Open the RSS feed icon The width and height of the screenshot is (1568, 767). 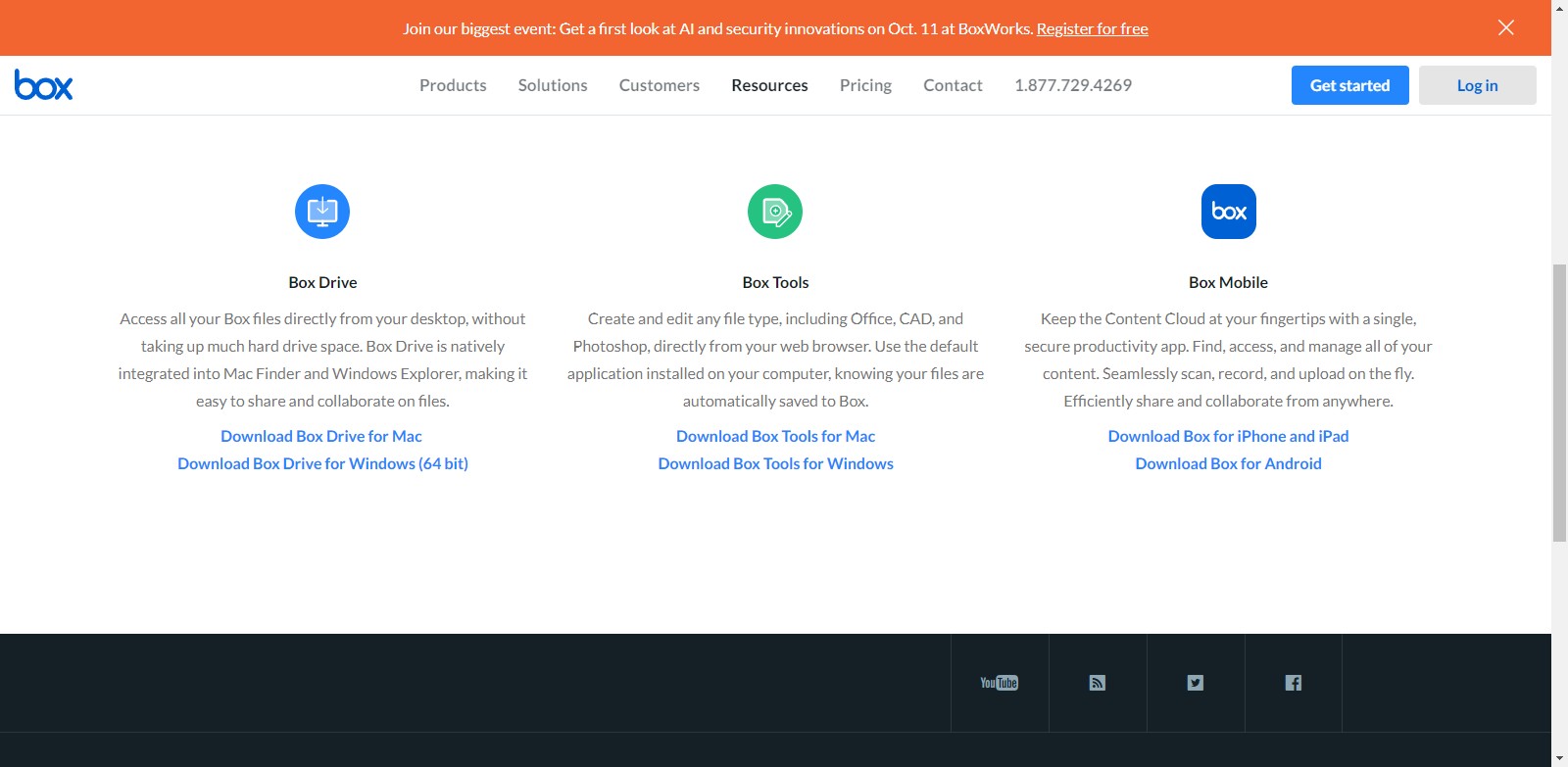point(1098,683)
